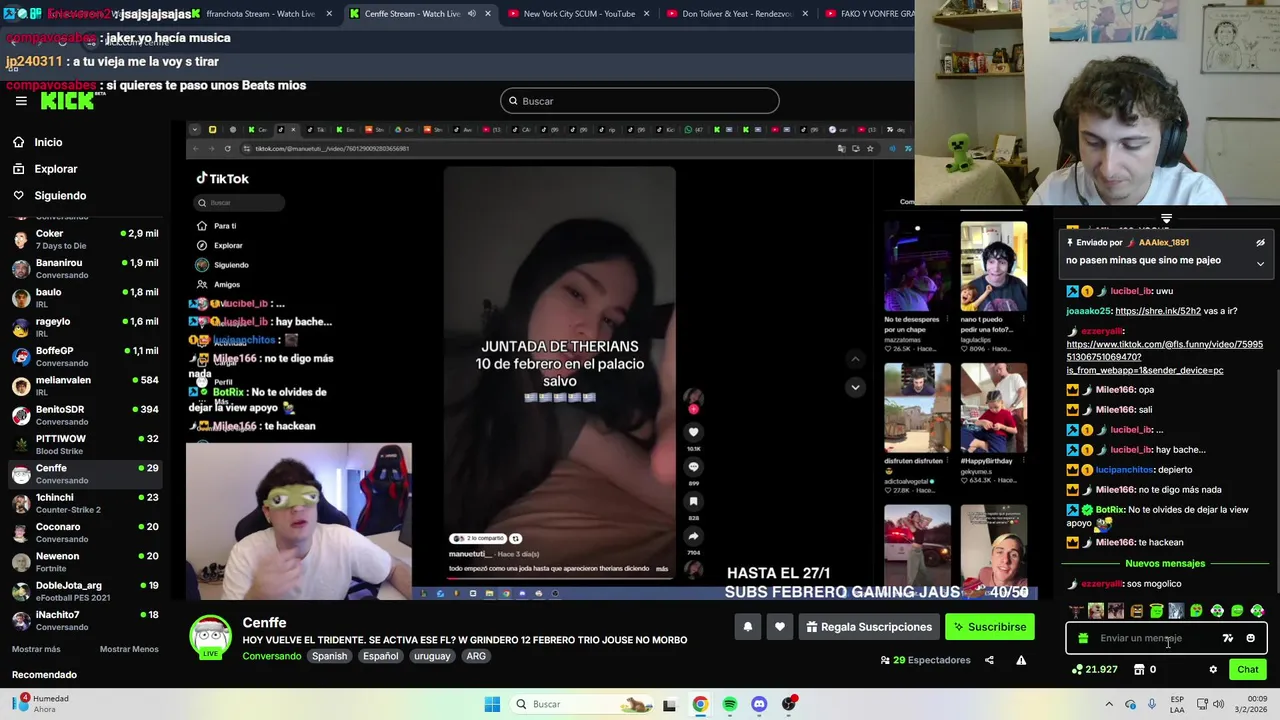Viewport: 1280px width, 720px height.
Task: Report stream via warning triangle icon
Action: pyautogui.click(x=1021, y=660)
